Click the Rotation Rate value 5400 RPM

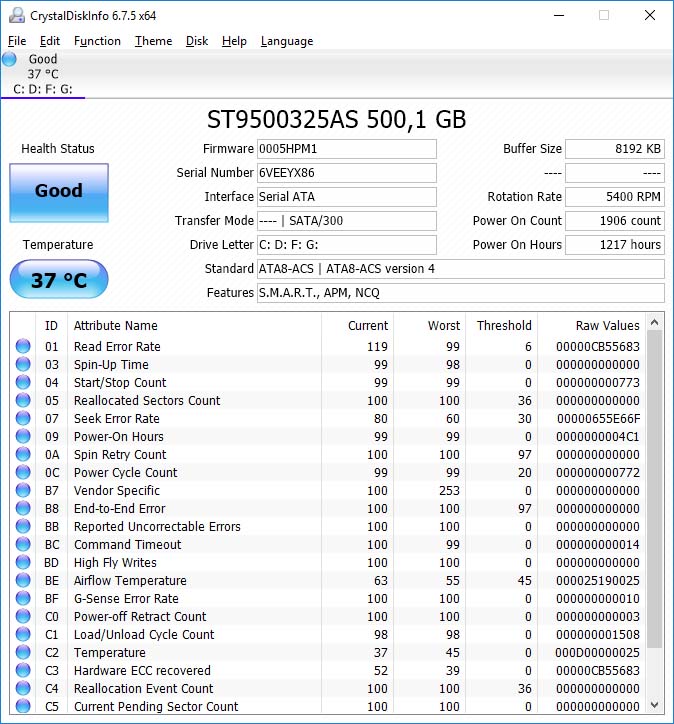click(615, 197)
